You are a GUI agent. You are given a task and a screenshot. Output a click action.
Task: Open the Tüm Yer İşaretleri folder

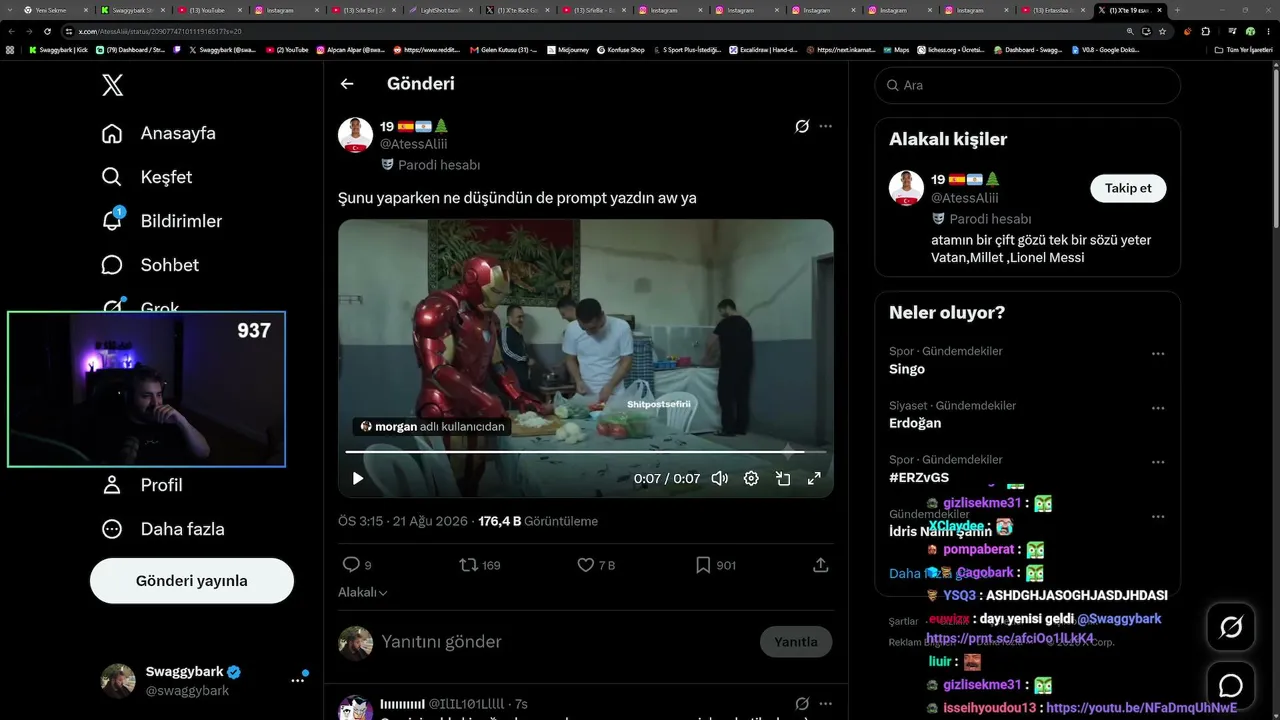(x=1243, y=49)
